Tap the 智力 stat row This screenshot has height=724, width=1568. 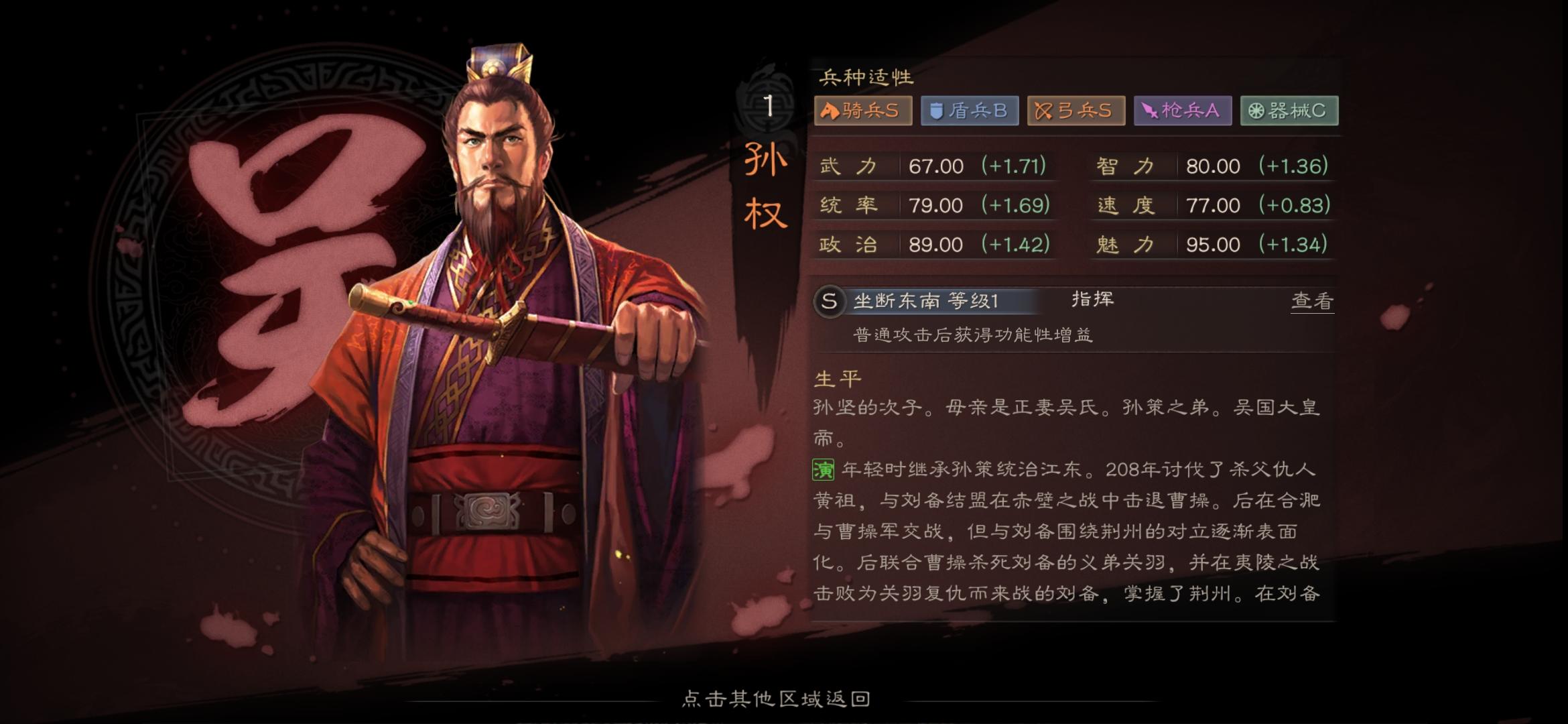pyautogui.click(x=1212, y=166)
